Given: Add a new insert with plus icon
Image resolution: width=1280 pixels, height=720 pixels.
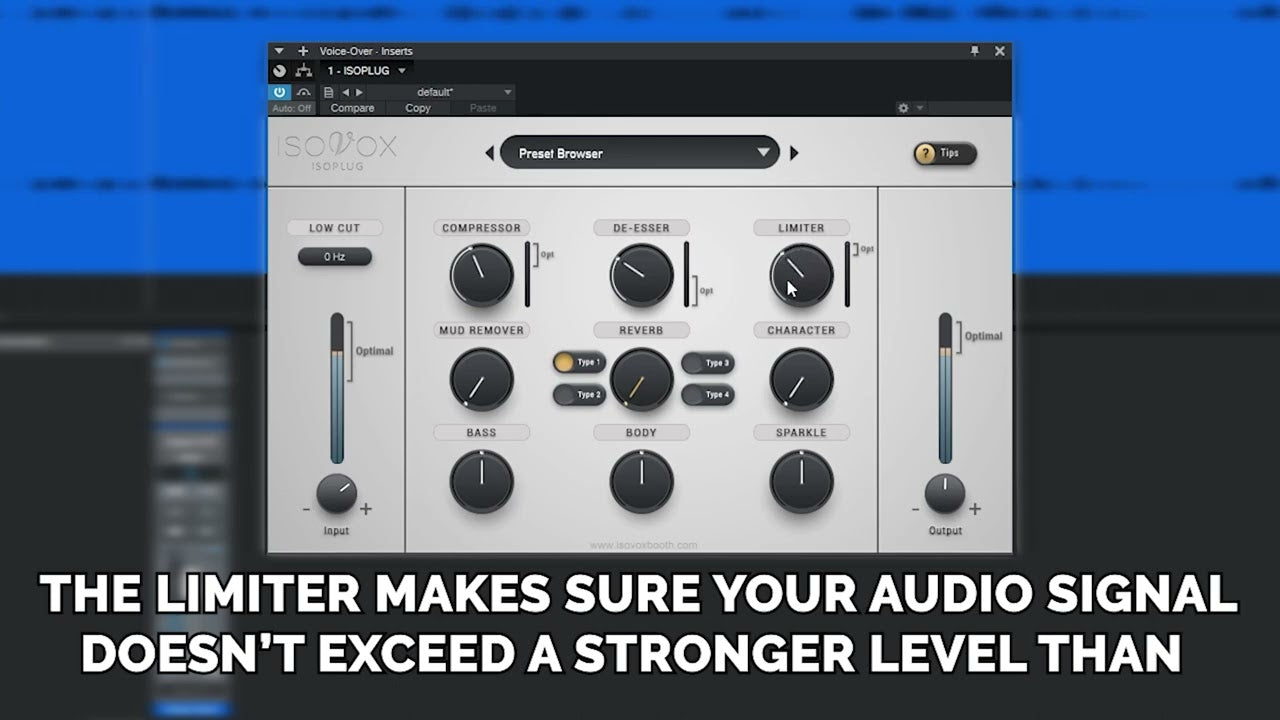Looking at the screenshot, I should click(303, 51).
